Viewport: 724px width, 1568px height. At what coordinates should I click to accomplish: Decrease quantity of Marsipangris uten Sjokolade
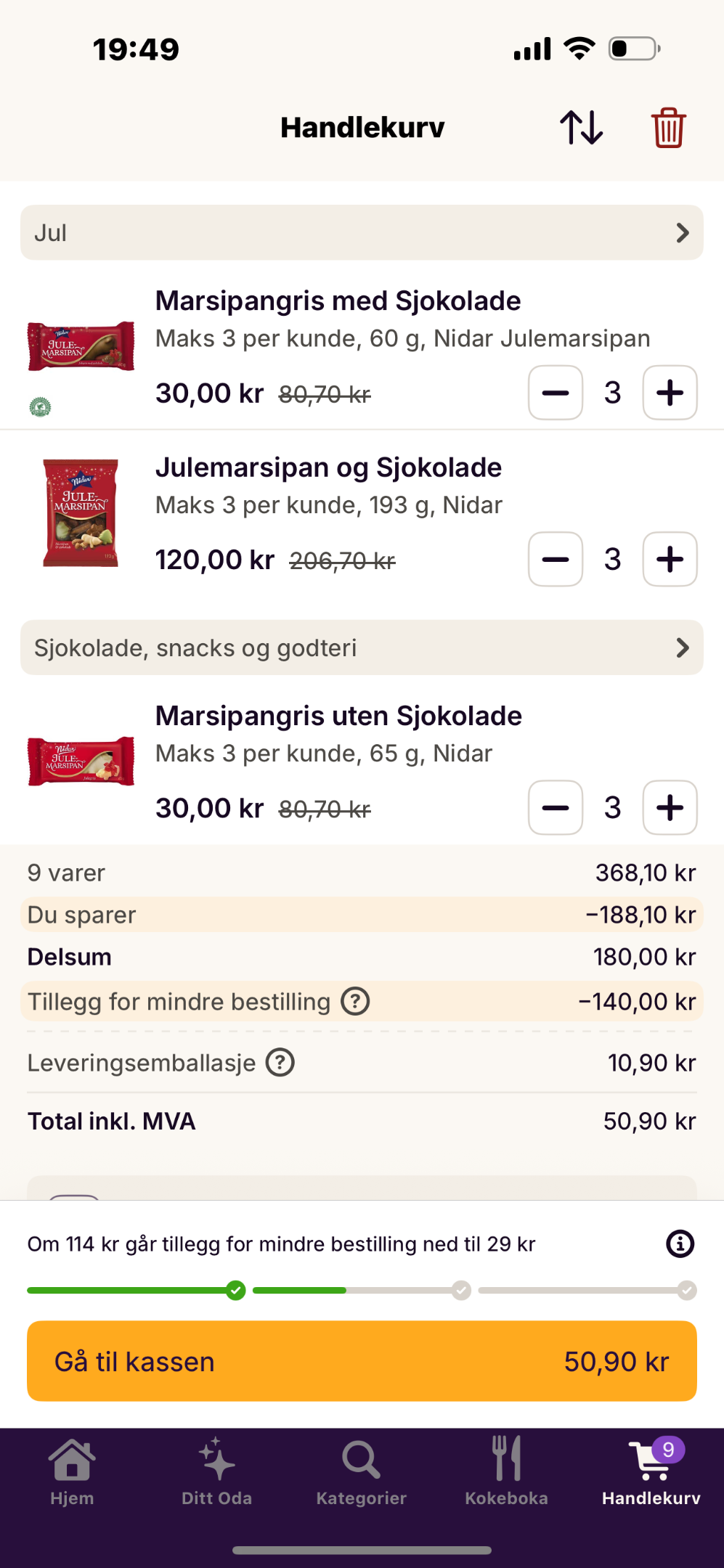coord(556,808)
